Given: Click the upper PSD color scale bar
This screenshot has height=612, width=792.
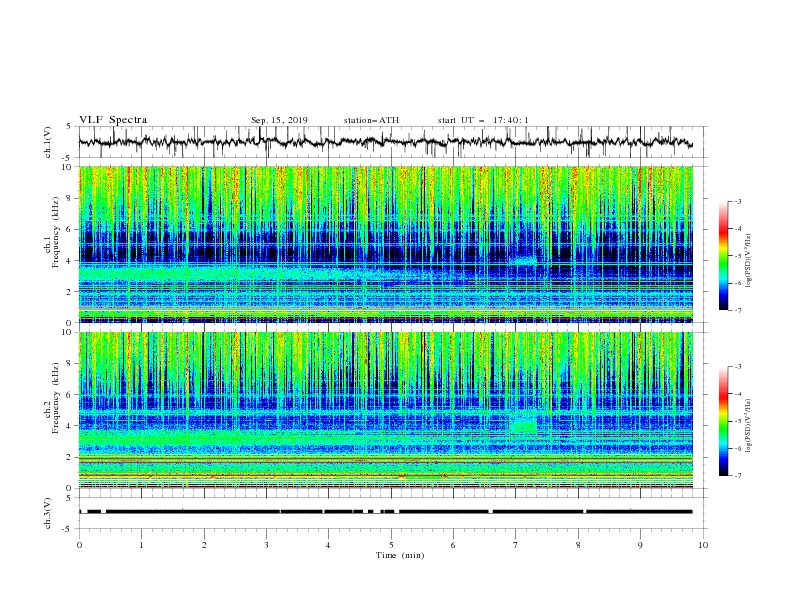Looking at the screenshot, I should coord(724,256).
